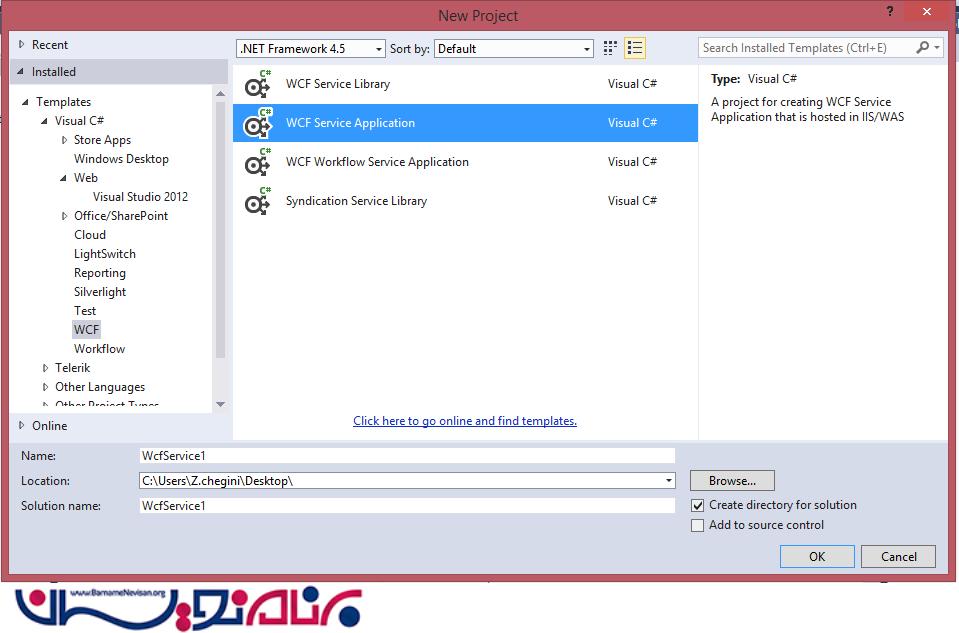Expand the Telerik node
The height and width of the screenshot is (633, 959).
coord(45,368)
